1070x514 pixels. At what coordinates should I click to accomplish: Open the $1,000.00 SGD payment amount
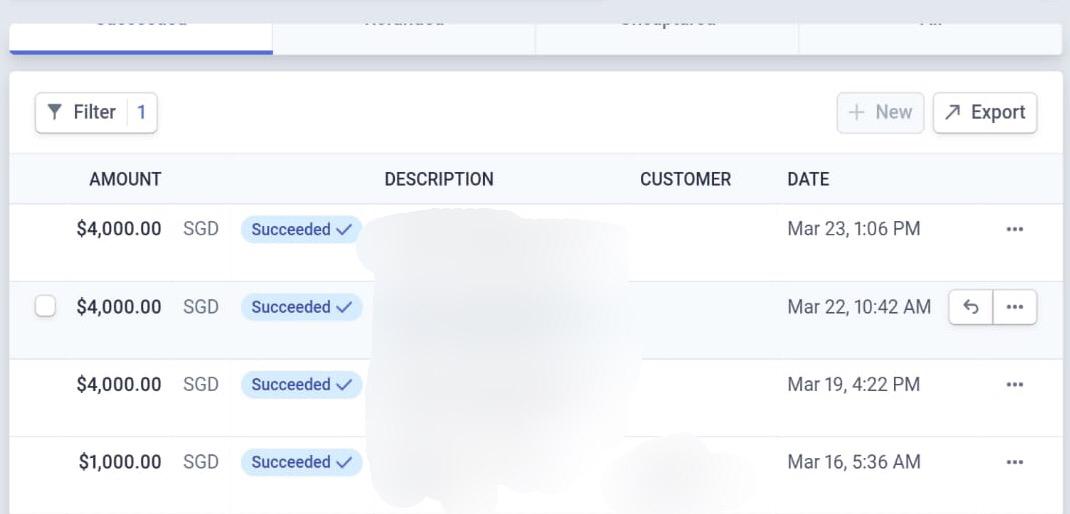click(x=120, y=462)
